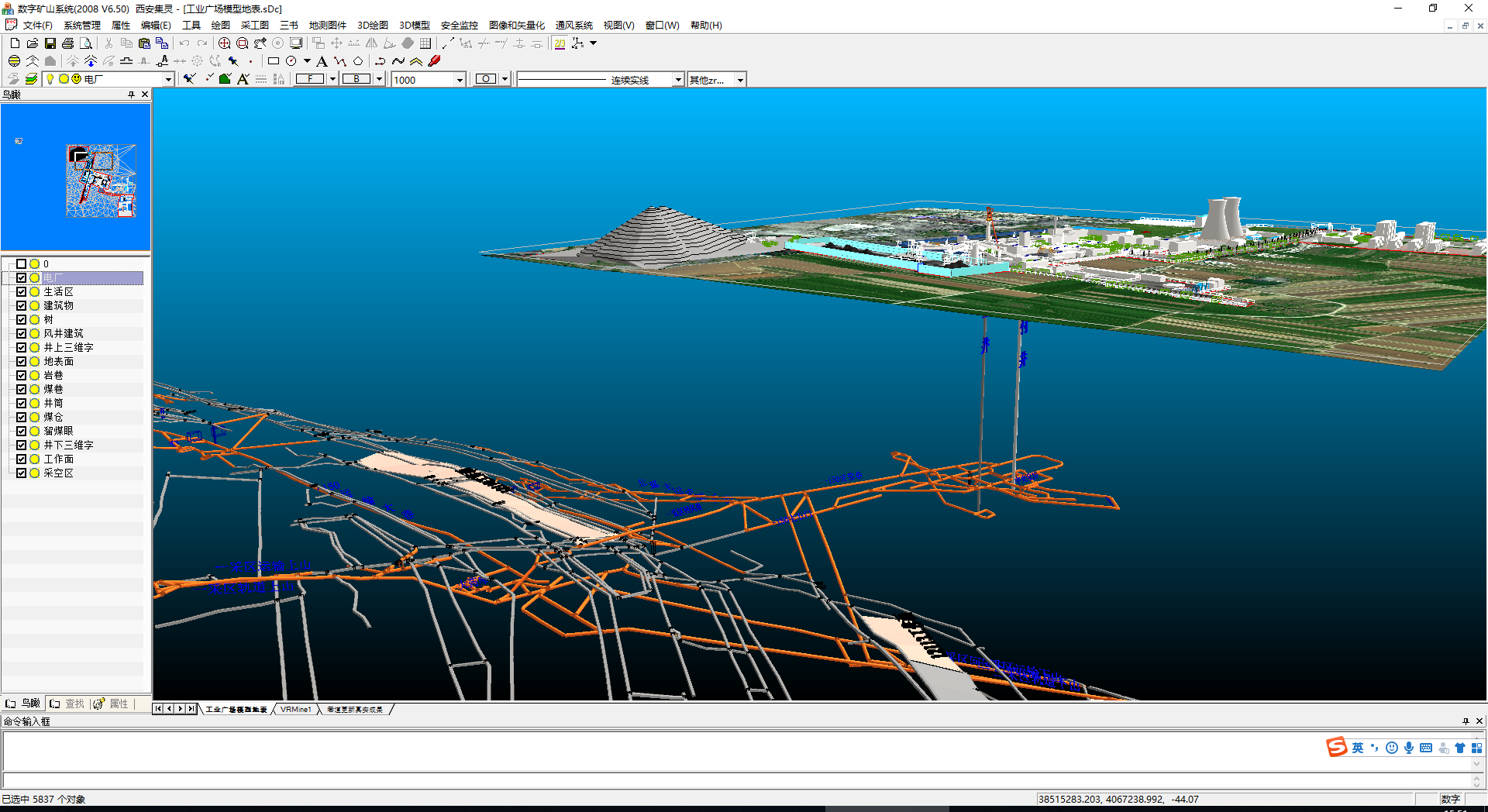Click the green layer manager icon

31,79
